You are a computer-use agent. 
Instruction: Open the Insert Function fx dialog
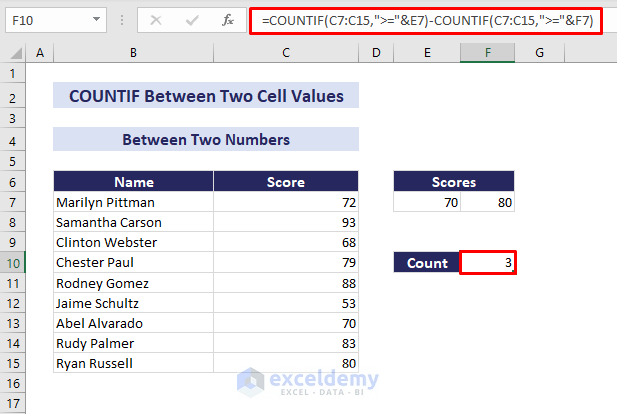tap(228, 20)
